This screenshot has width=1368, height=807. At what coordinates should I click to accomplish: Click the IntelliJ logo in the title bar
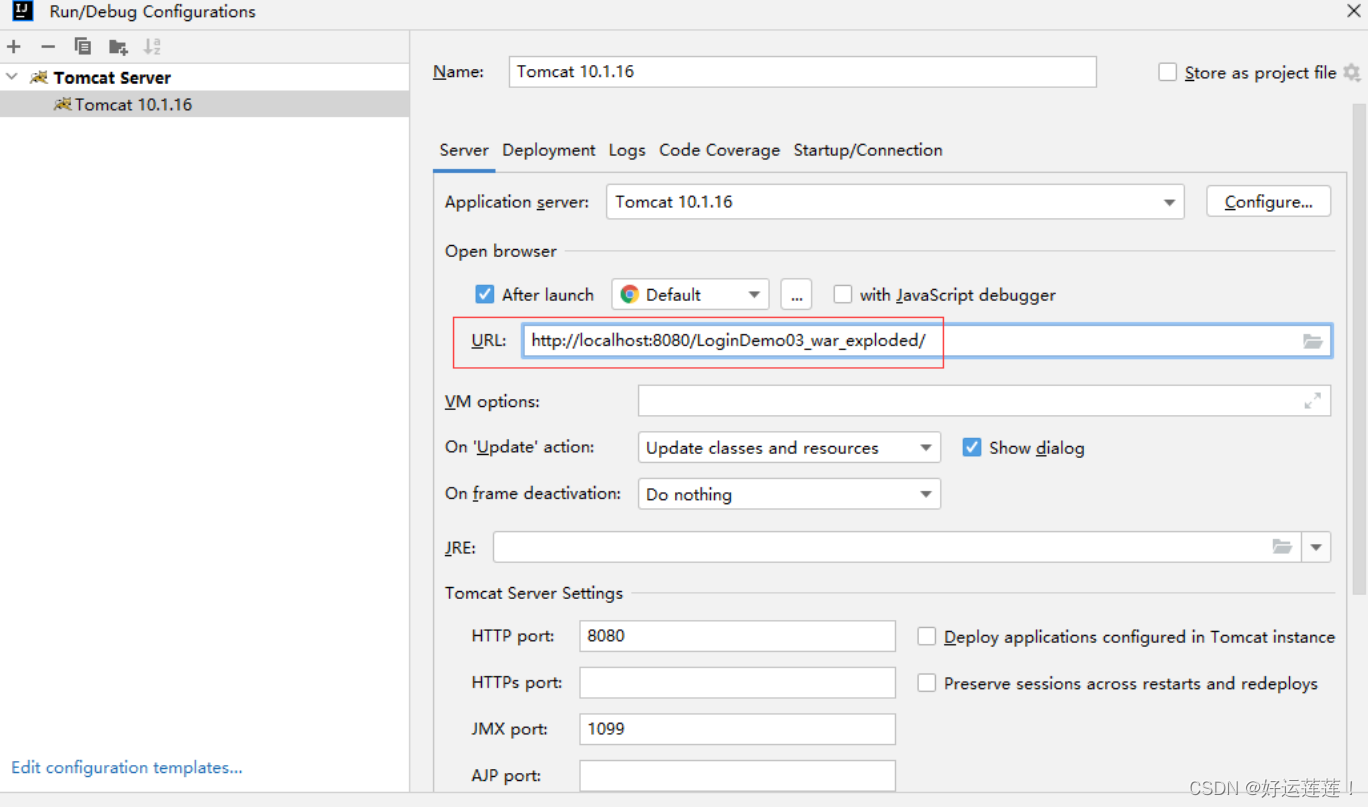click(22, 12)
